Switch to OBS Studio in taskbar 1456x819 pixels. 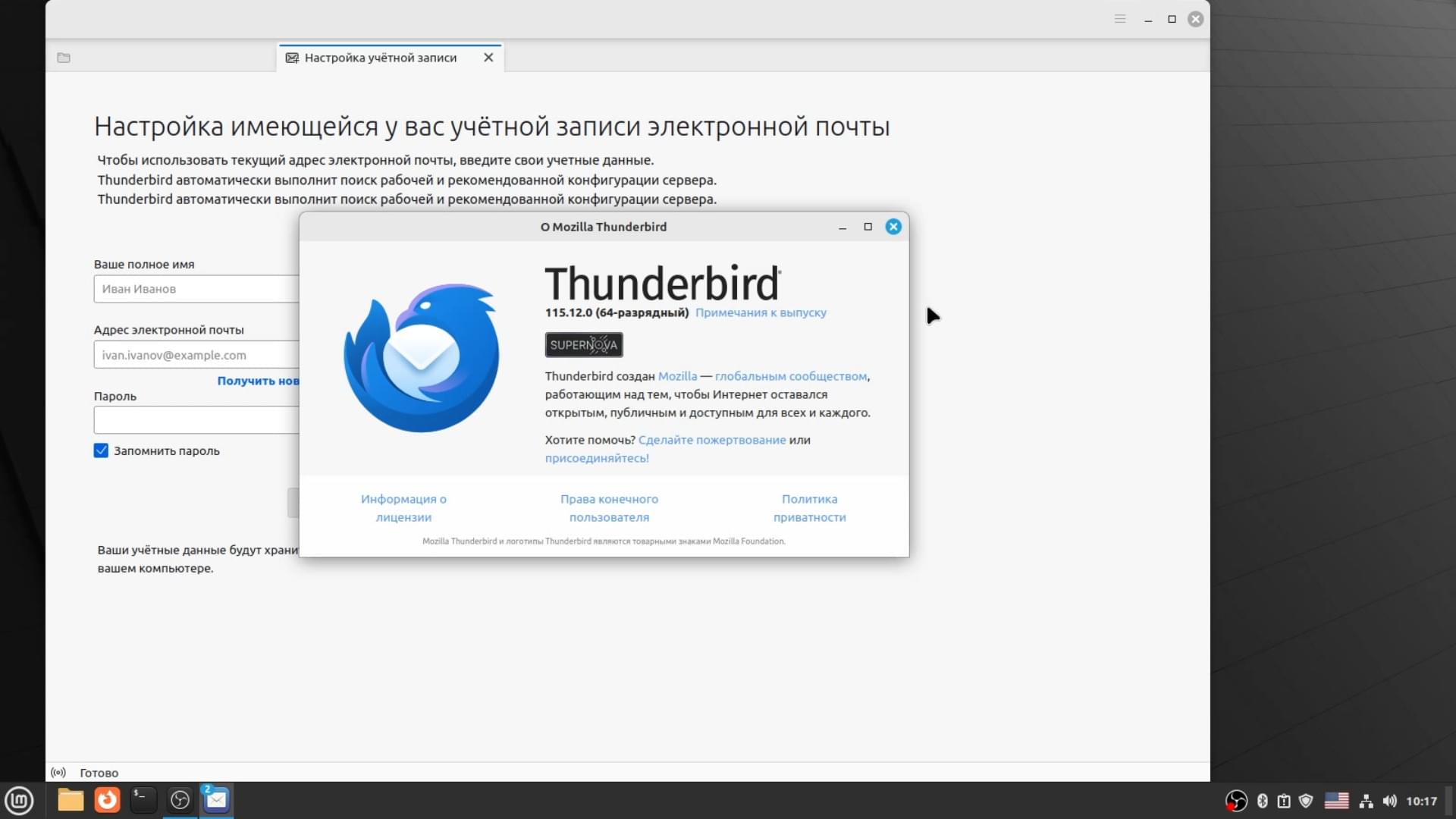180,800
